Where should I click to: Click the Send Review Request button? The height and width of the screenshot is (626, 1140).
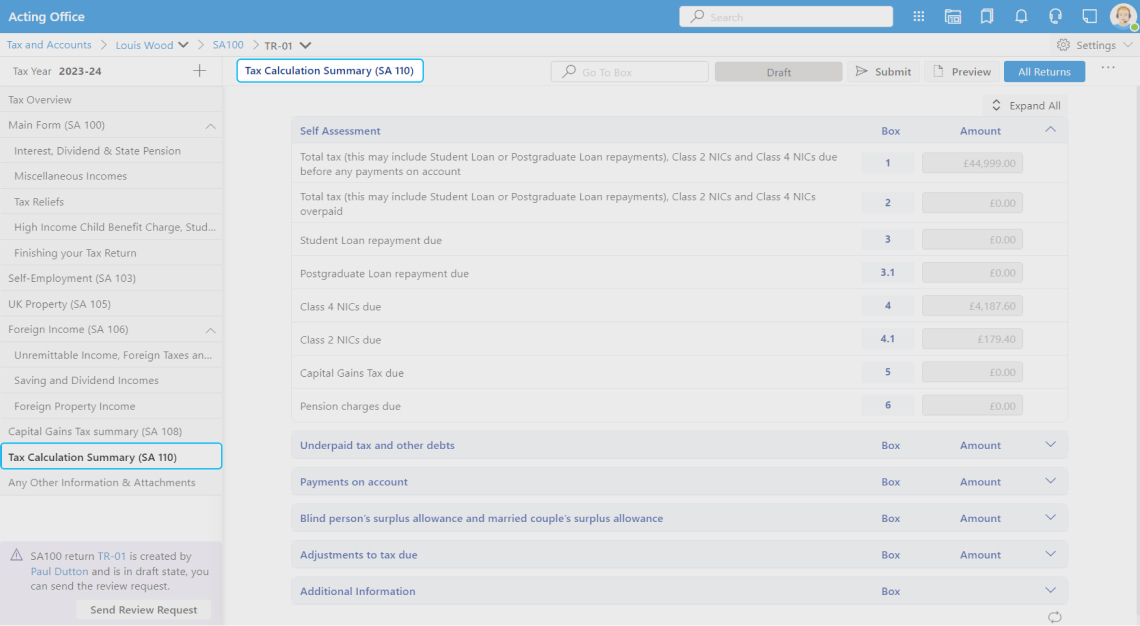tap(143, 610)
